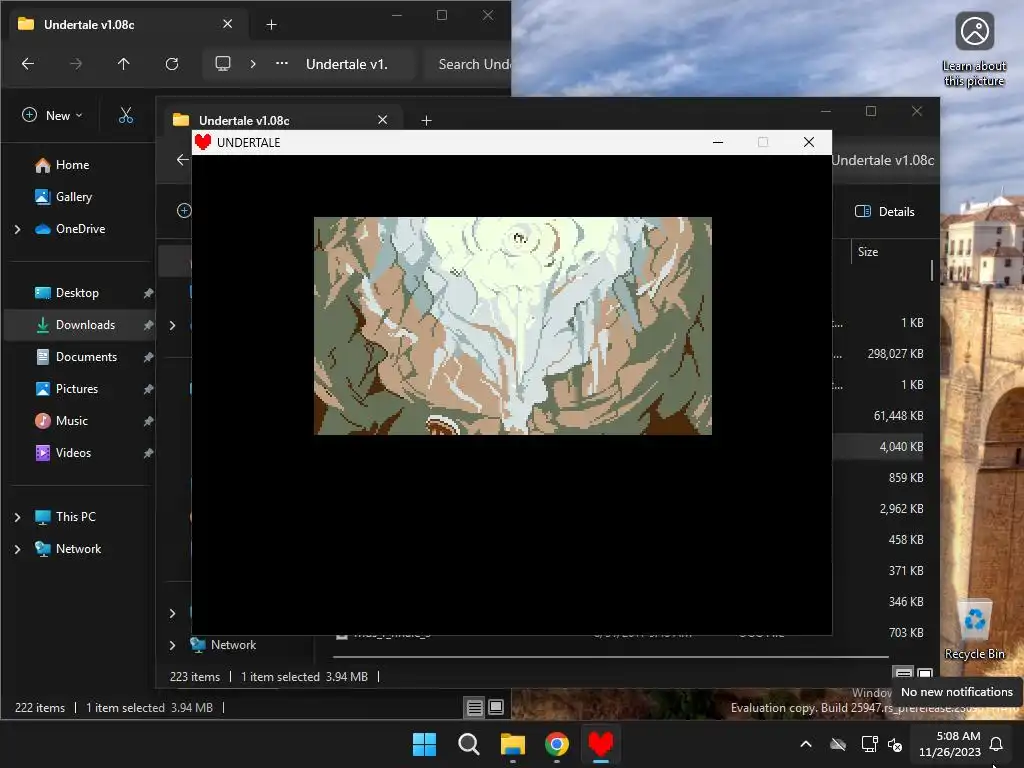Click the UNDERTALE red heart title icon
This screenshot has width=1024, height=768.
(x=203, y=142)
